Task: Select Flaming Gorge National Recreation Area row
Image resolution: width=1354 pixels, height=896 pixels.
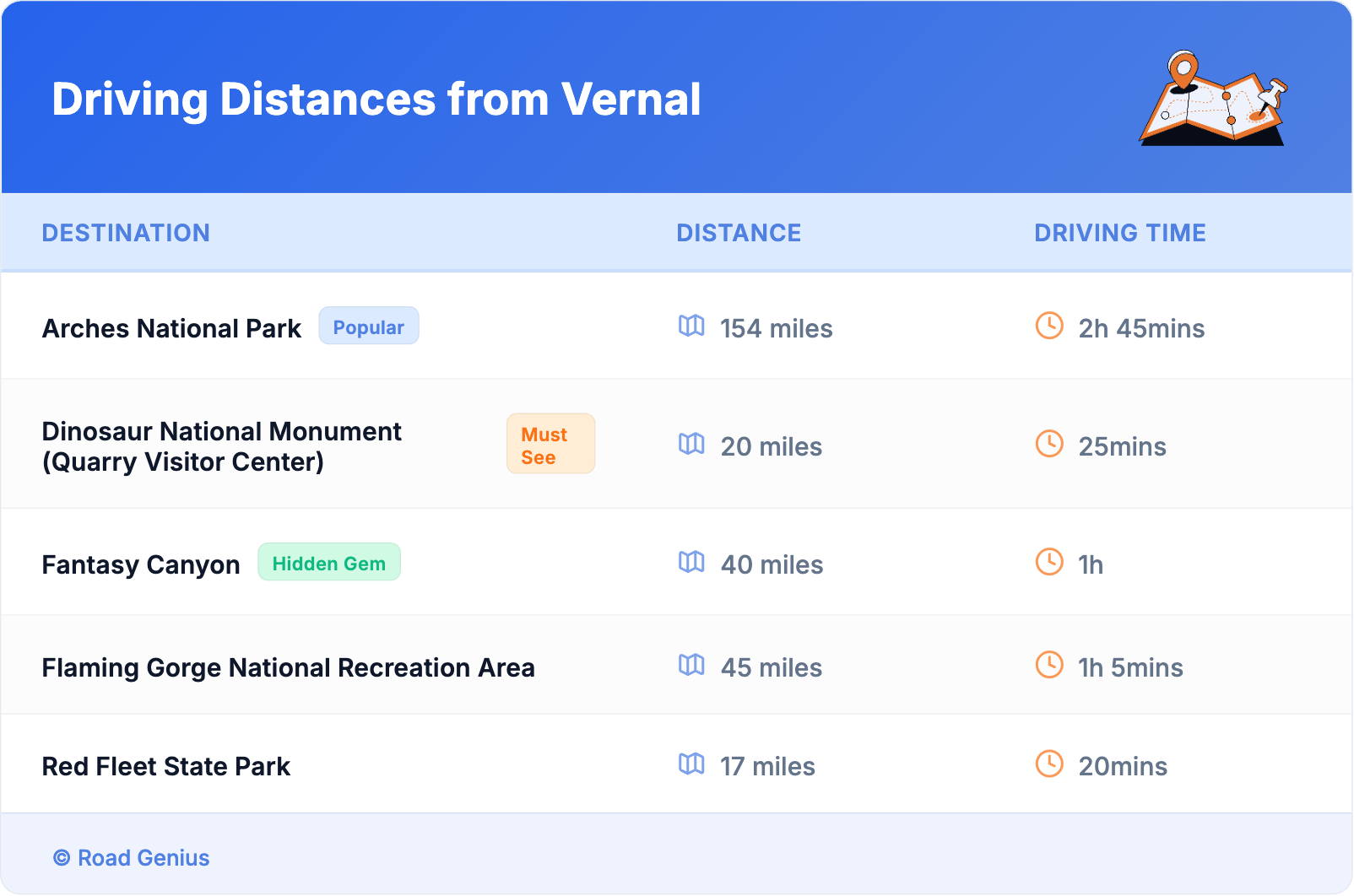Action: click(288, 667)
